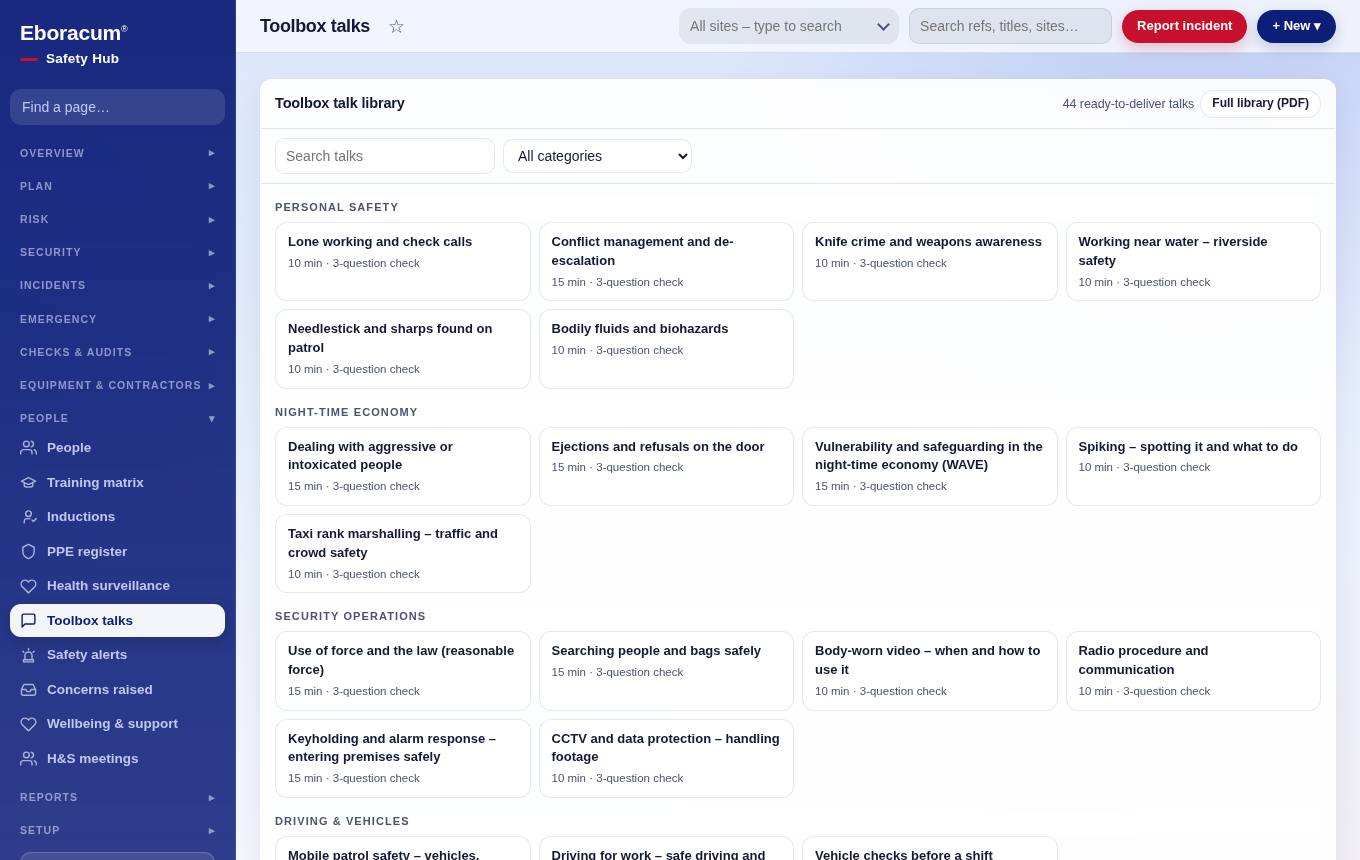Collapse the People sidebar section
The image size is (1360, 860).
tap(117, 418)
